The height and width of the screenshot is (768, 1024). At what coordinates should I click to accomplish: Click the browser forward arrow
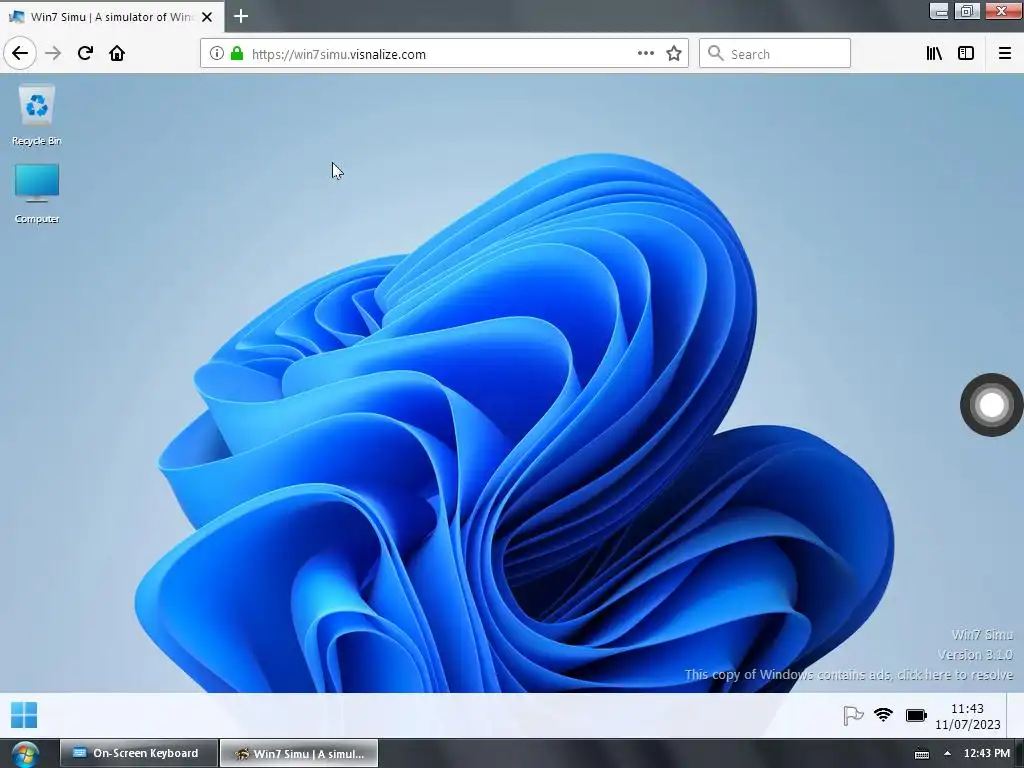tap(53, 54)
